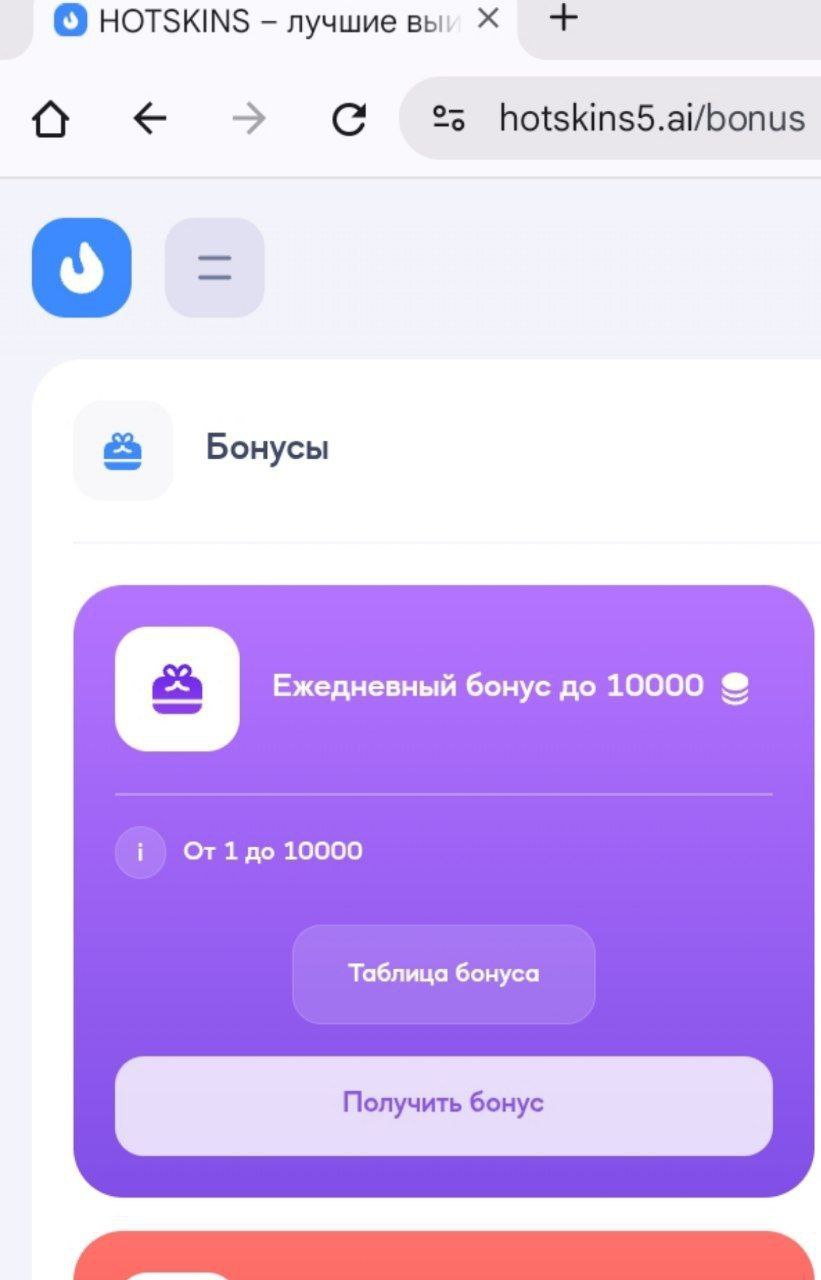Click the red card below the daily bonus
821x1280 pixels.
coord(443,1255)
